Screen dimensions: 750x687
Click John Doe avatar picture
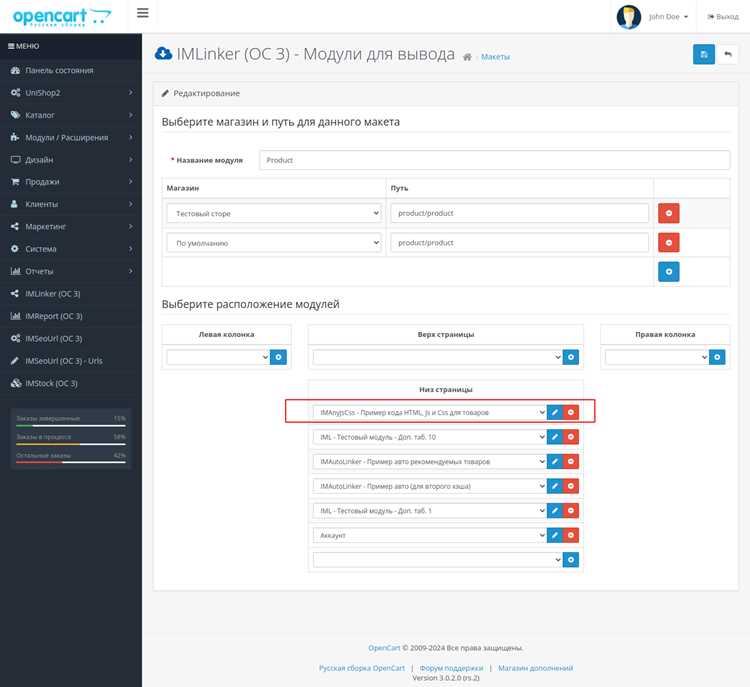click(x=629, y=17)
